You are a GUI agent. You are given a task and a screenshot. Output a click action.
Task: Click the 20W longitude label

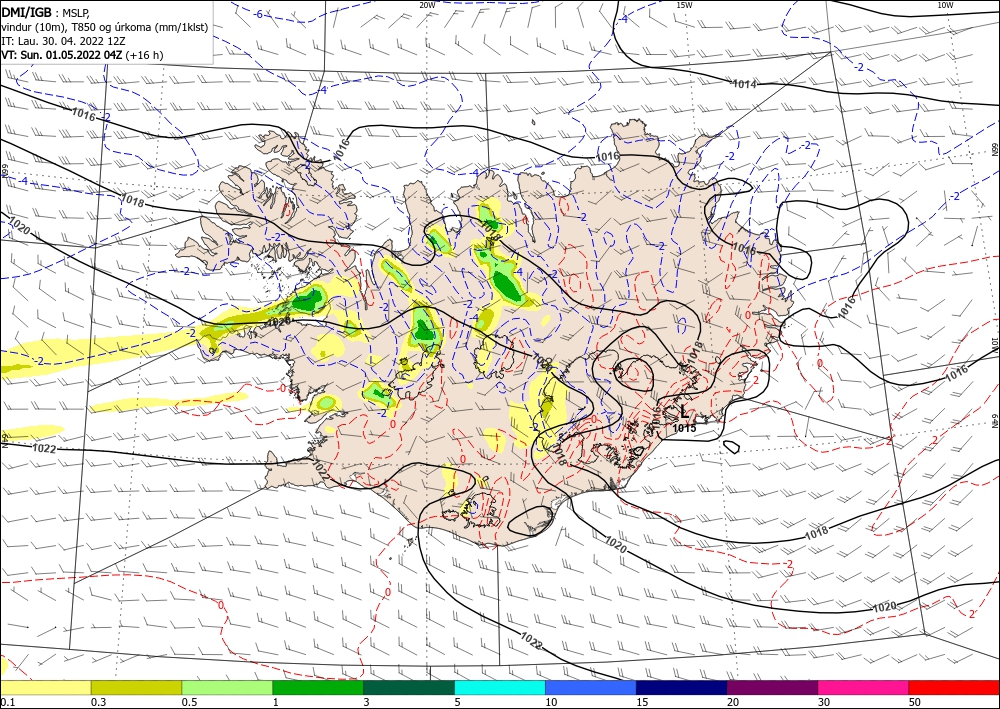427,5
